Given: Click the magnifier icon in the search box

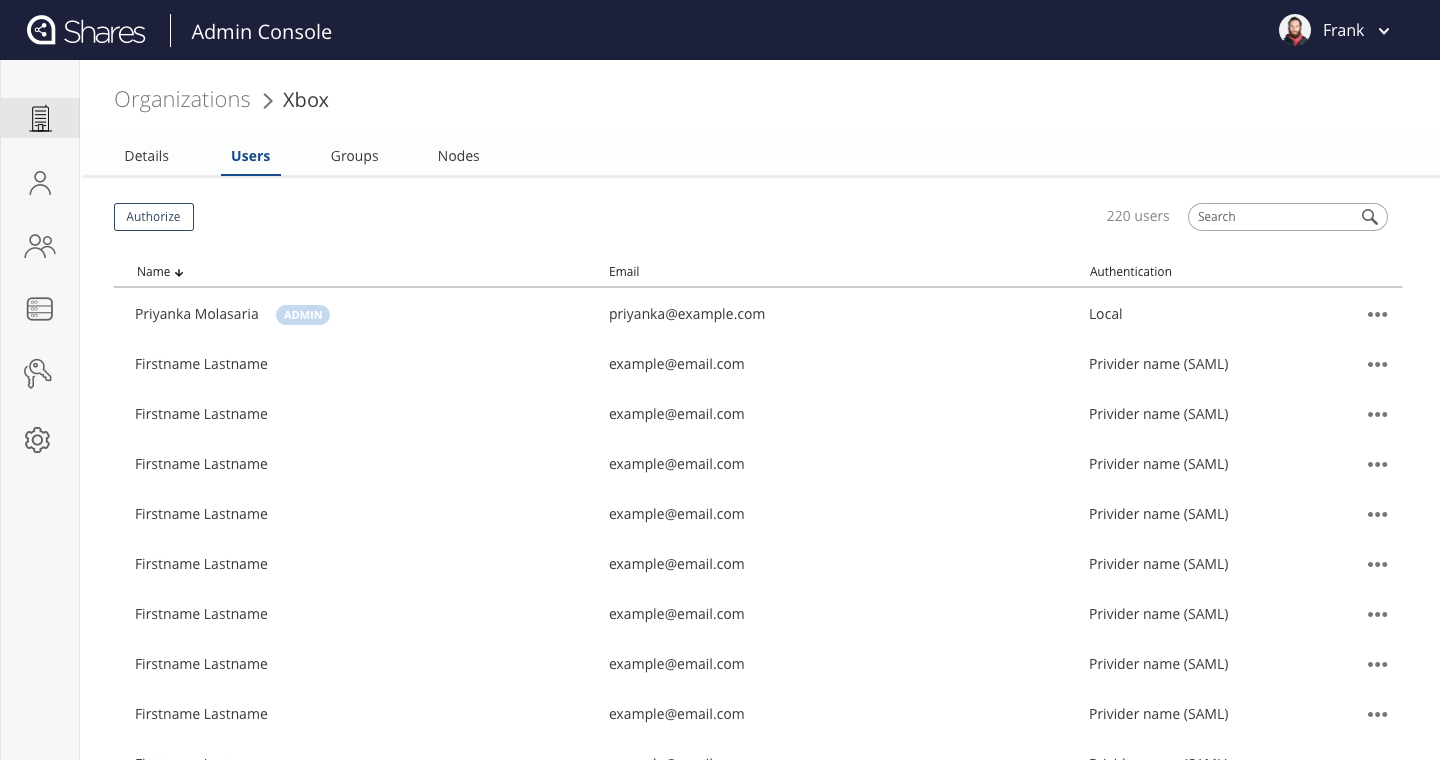Looking at the screenshot, I should (x=1369, y=217).
